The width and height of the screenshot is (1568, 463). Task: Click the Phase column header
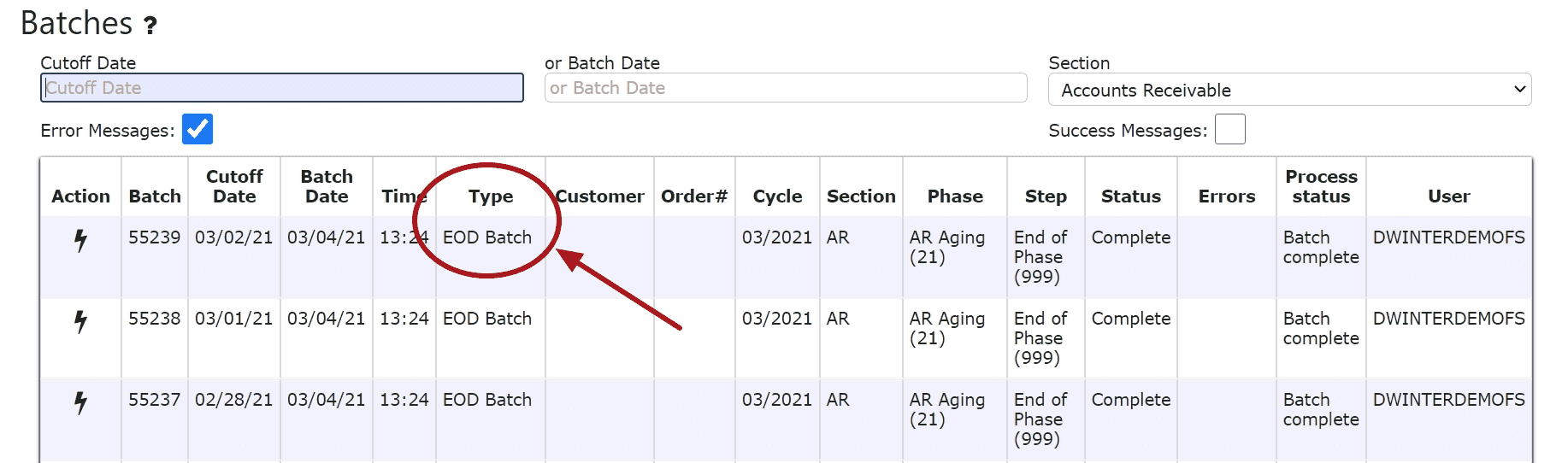[x=955, y=196]
